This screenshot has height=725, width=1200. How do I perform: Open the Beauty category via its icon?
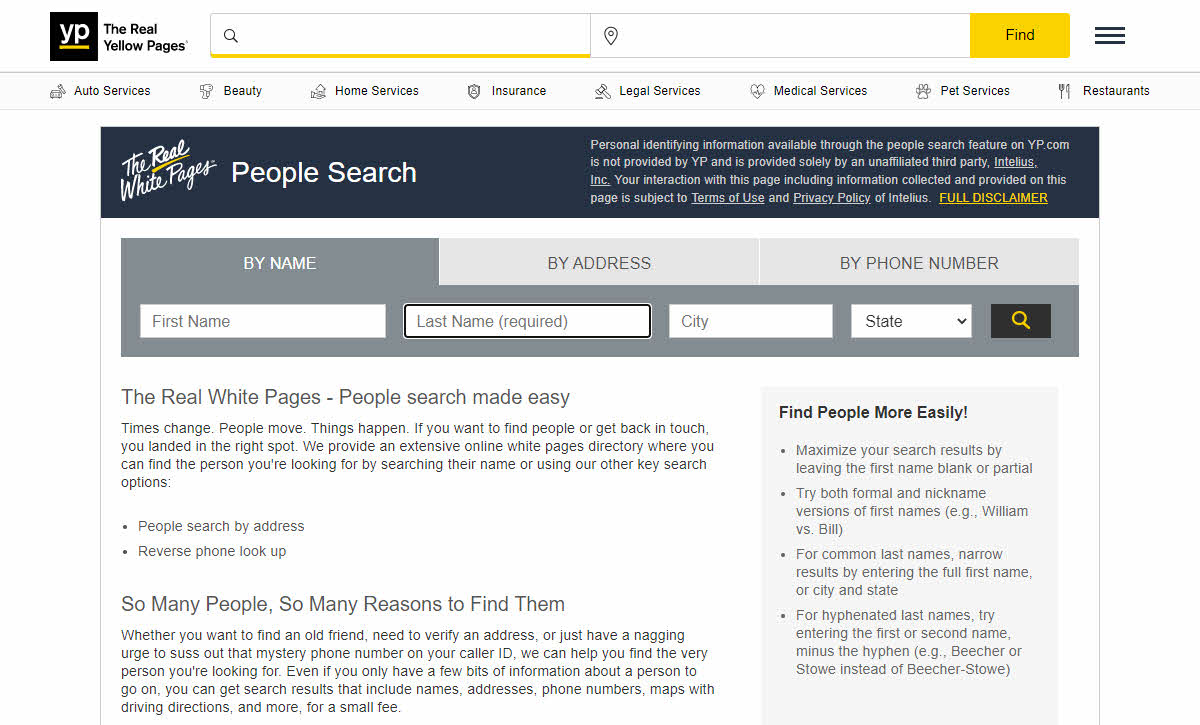click(206, 90)
